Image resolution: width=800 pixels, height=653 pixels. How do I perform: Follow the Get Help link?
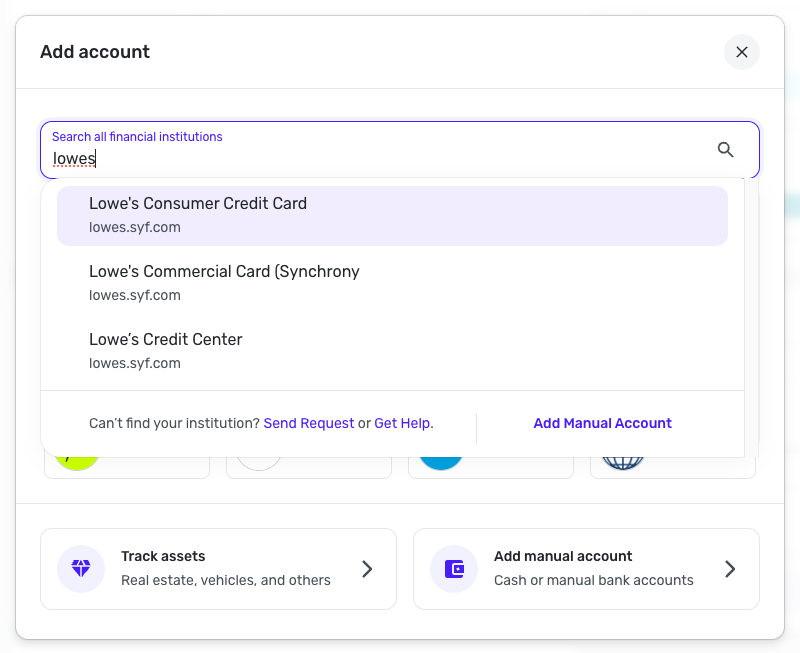[x=402, y=423]
